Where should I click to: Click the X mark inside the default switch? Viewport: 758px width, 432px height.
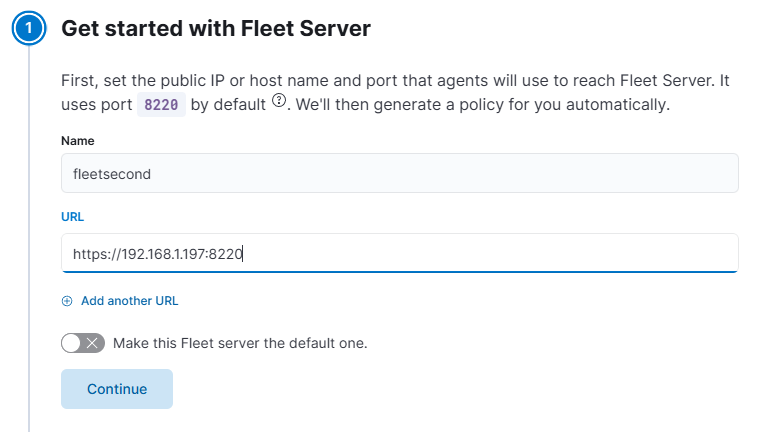94,343
